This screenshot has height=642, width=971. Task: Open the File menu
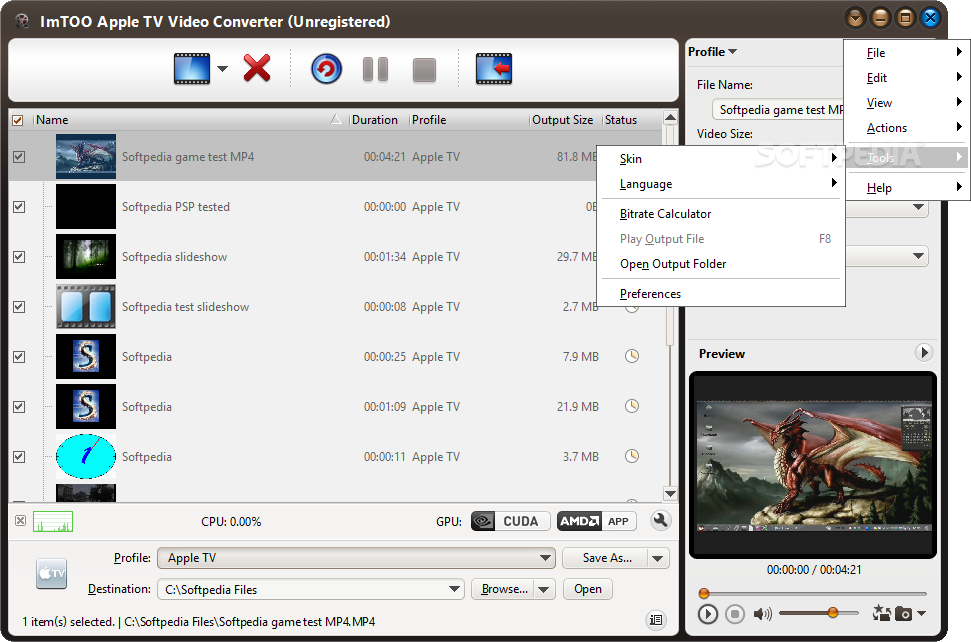pos(906,53)
